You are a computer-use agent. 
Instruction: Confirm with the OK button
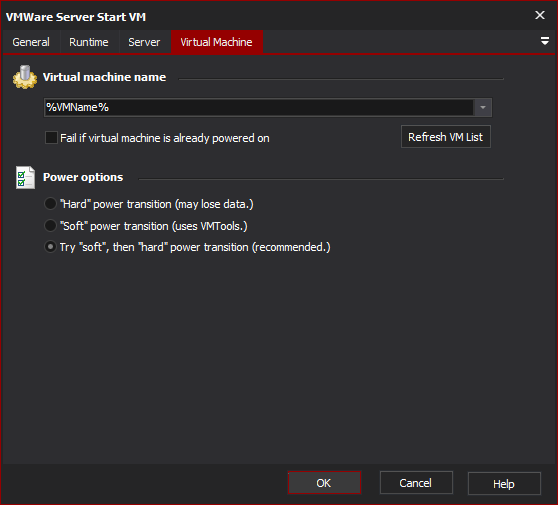point(324,483)
